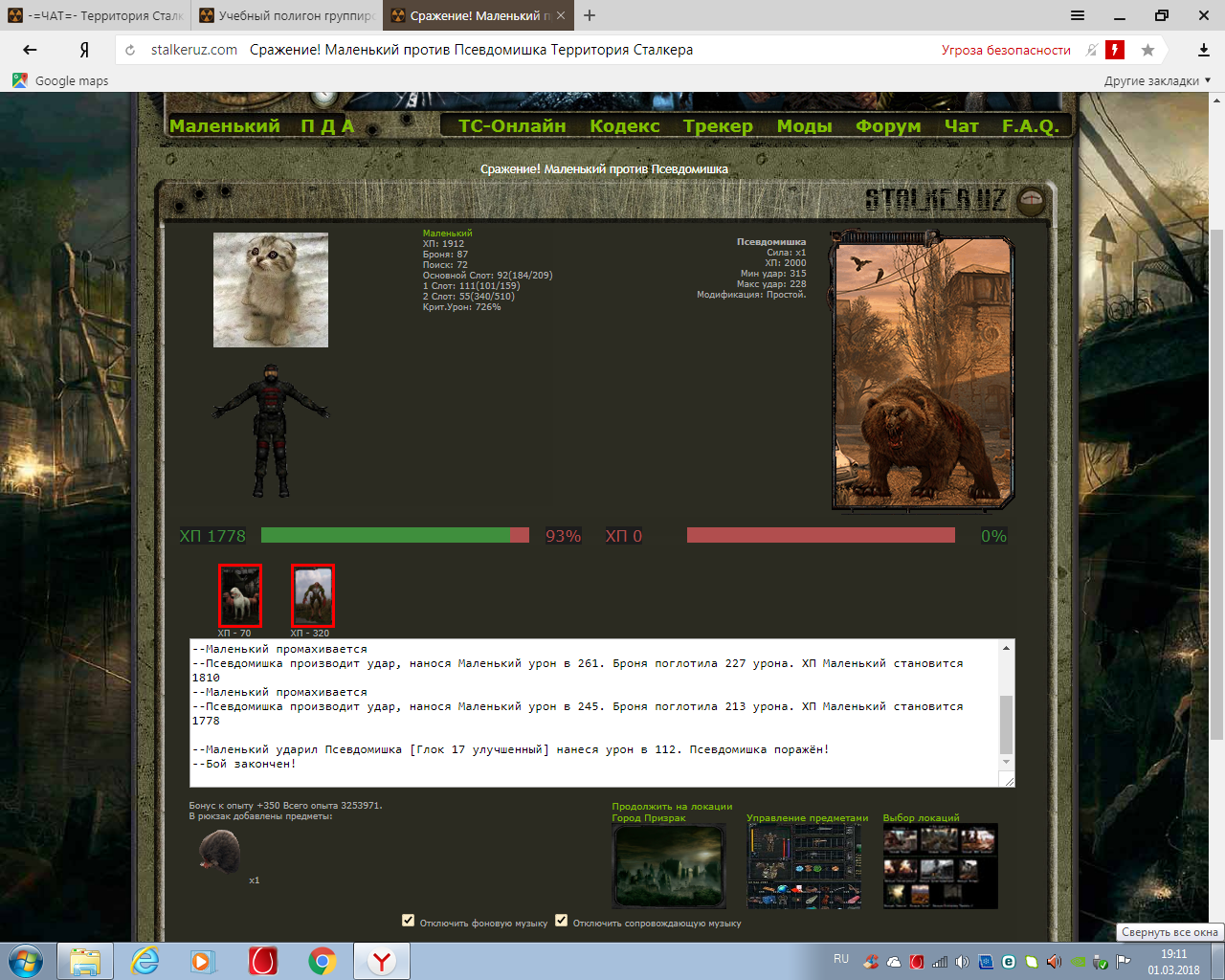Click the bookmark star icon
The width and height of the screenshot is (1225, 980).
click(1147, 50)
